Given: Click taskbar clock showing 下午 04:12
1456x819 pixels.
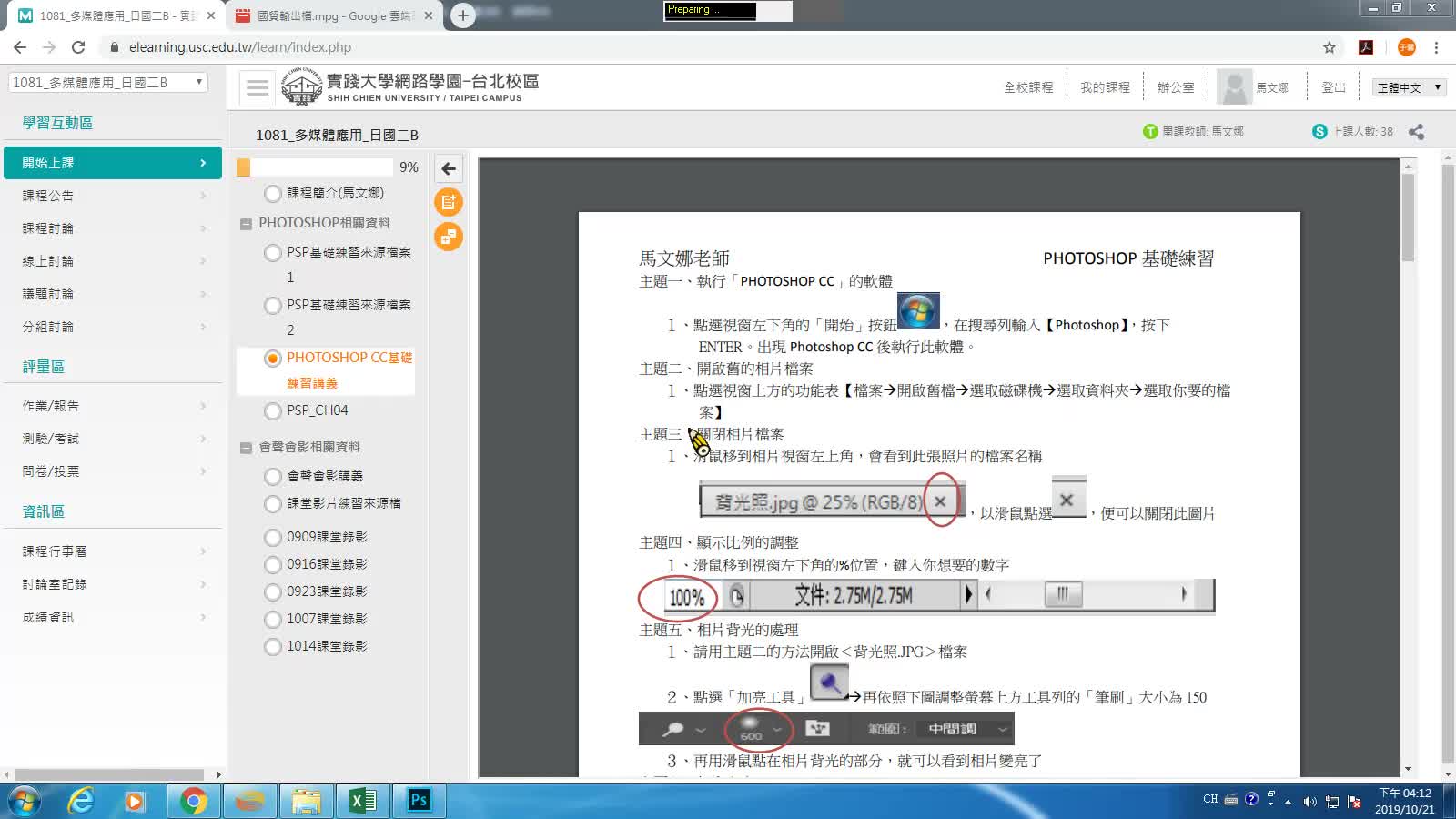Looking at the screenshot, I should (x=1405, y=801).
